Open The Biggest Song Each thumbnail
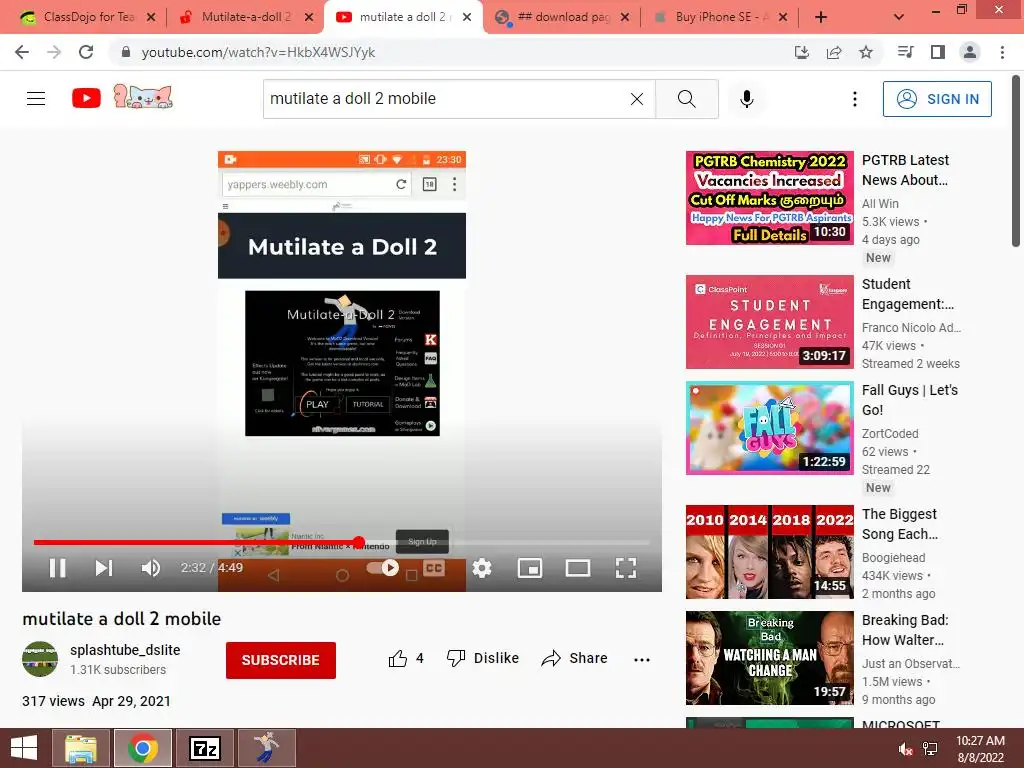Screen dimensions: 1024x768 pyautogui.click(x=769, y=552)
